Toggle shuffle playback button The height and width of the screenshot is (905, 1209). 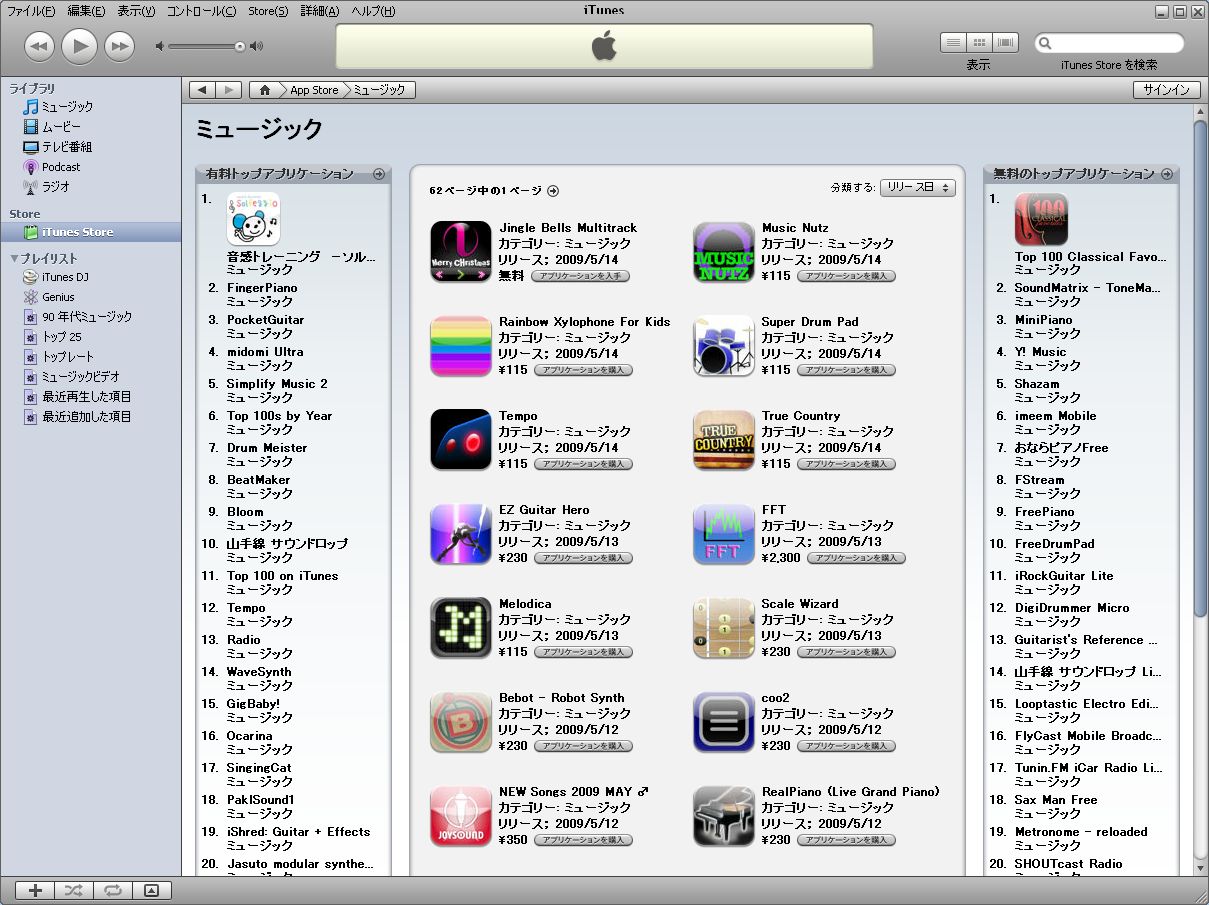click(x=74, y=890)
